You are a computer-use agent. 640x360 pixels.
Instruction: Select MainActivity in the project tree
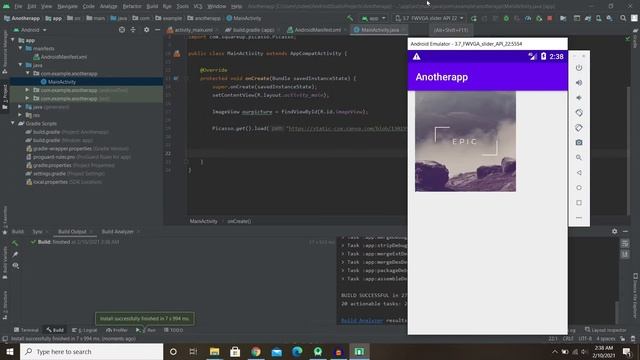click(62, 82)
